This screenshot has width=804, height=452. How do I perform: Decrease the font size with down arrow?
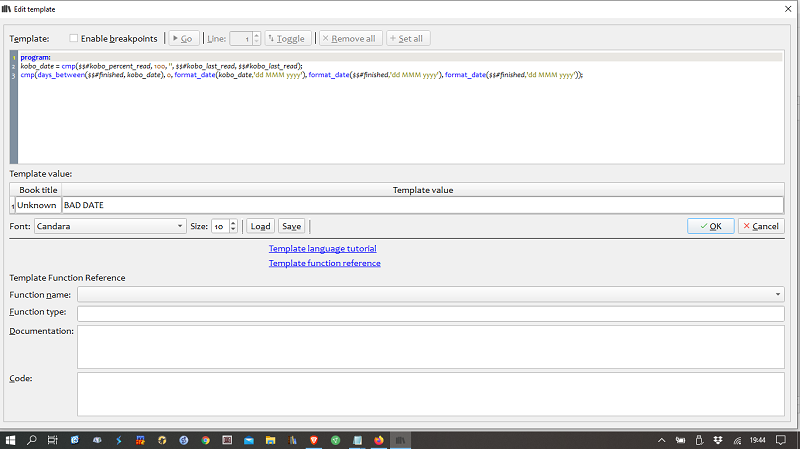tap(233, 230)
